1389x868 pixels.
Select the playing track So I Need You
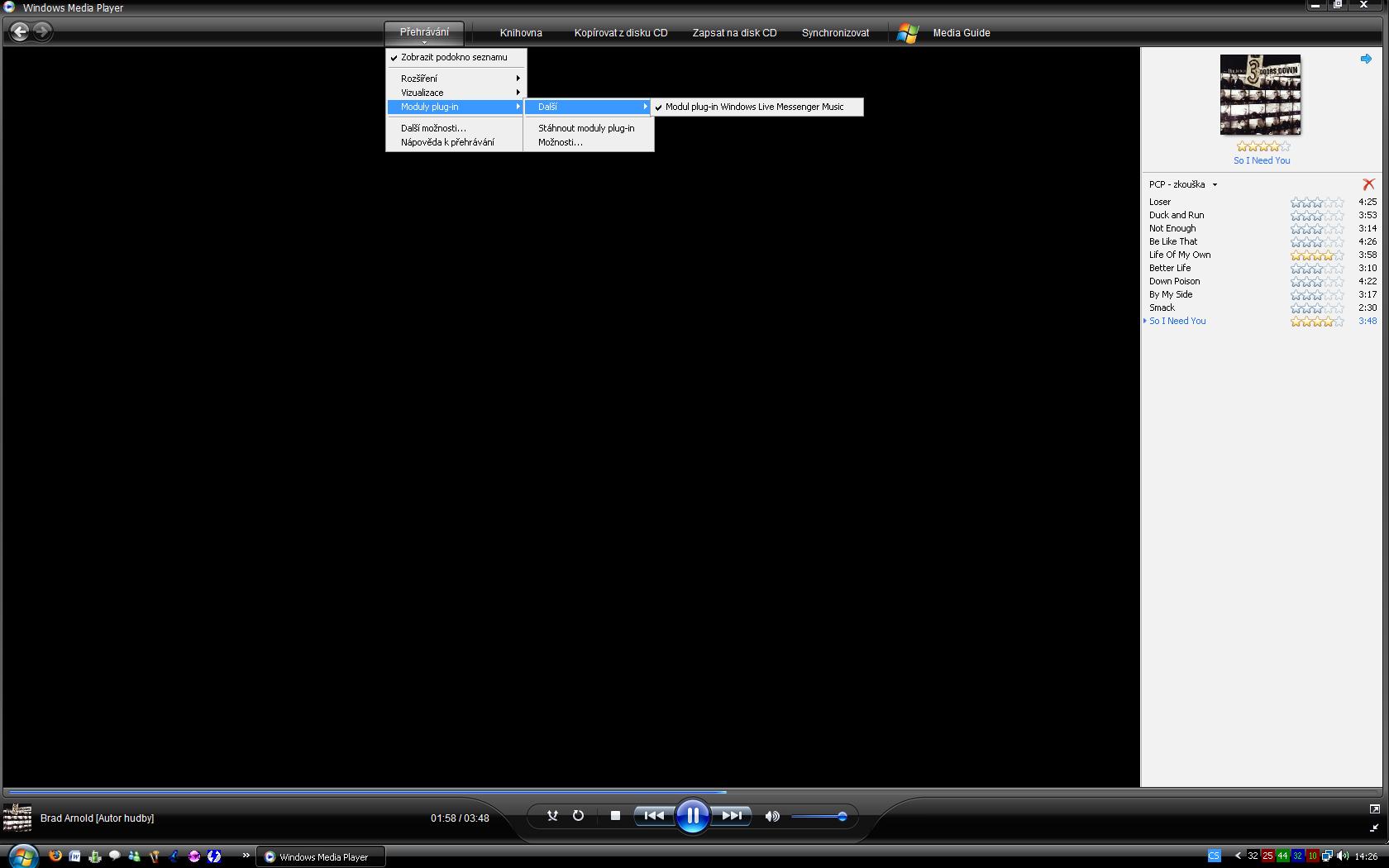(x=1177, y=321)
